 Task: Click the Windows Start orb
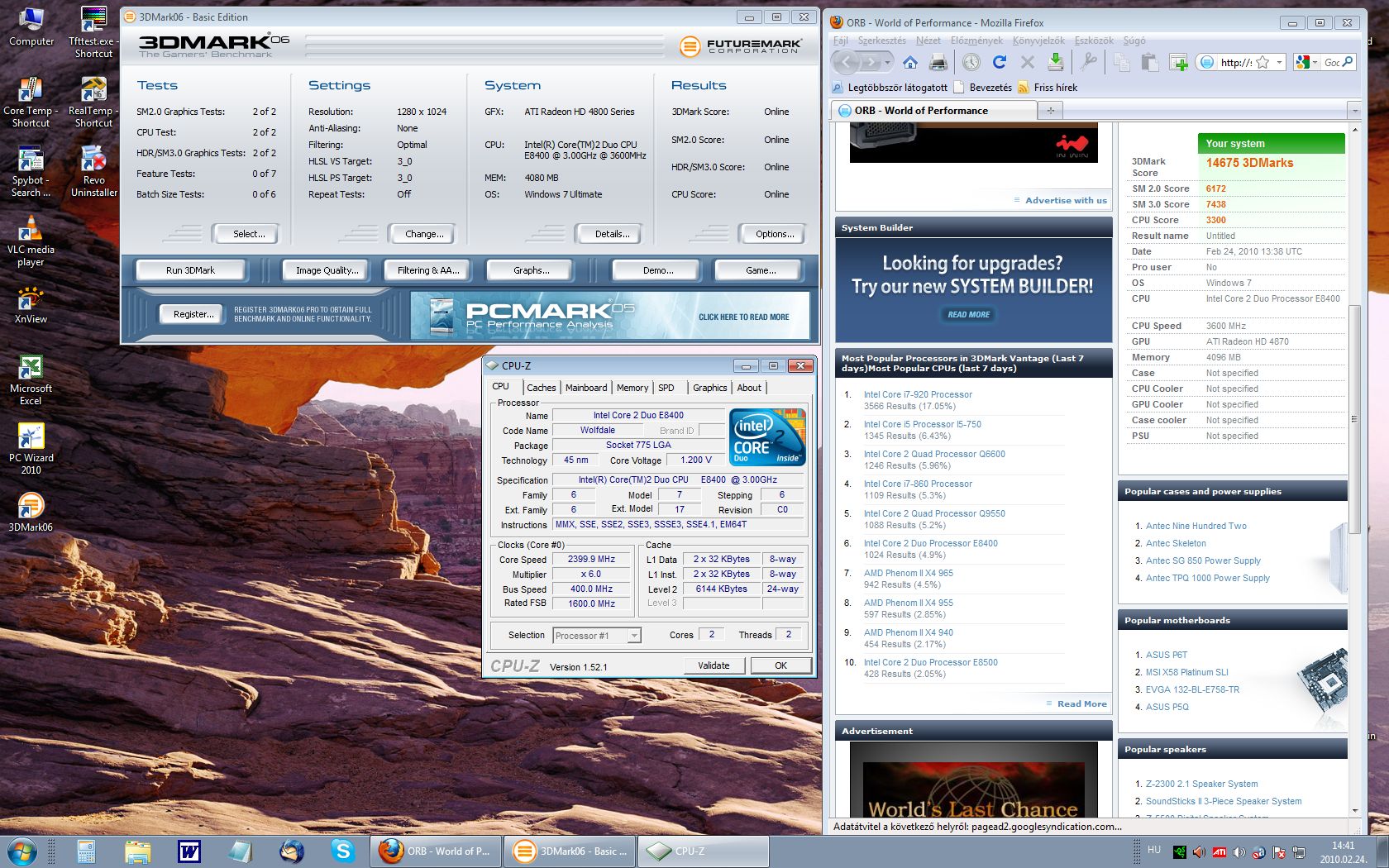(x=21, y=851)
